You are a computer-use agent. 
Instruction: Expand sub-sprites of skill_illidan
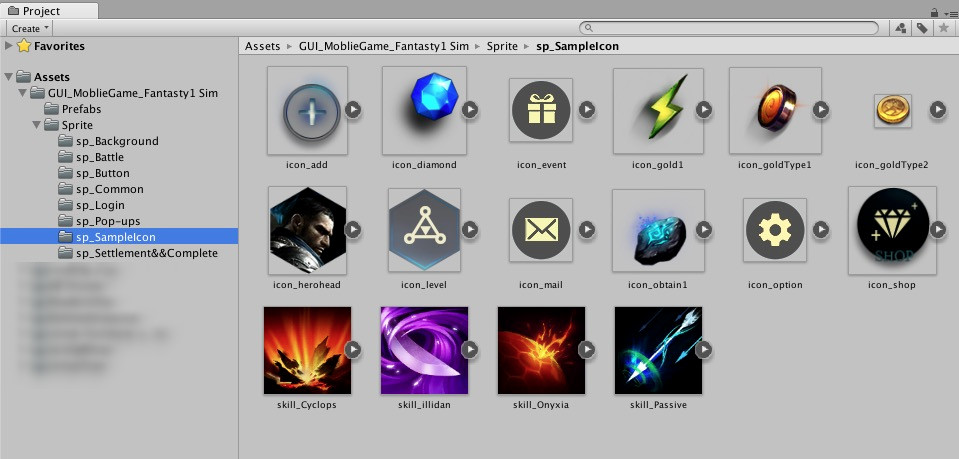470,349
